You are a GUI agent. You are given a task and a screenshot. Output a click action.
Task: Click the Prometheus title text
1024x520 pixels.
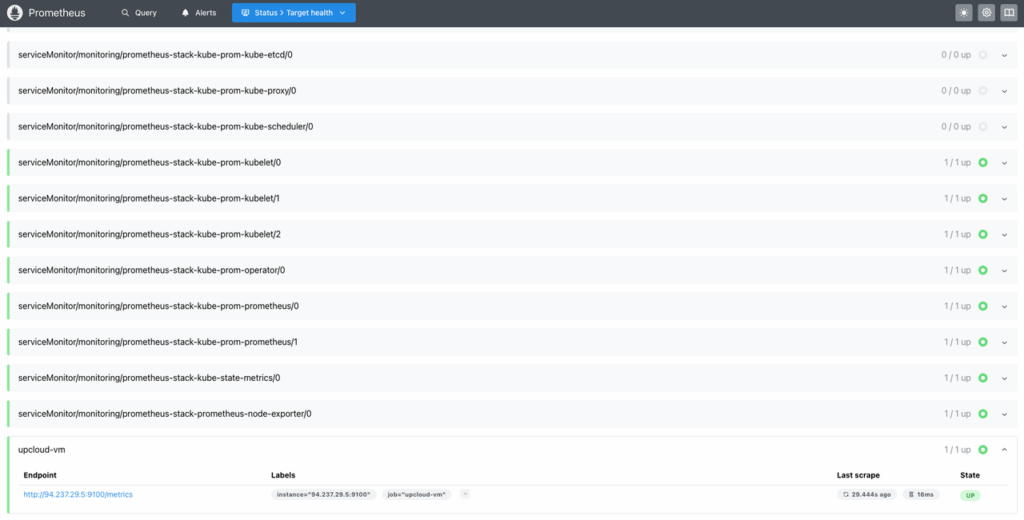[x=57, y=12]
